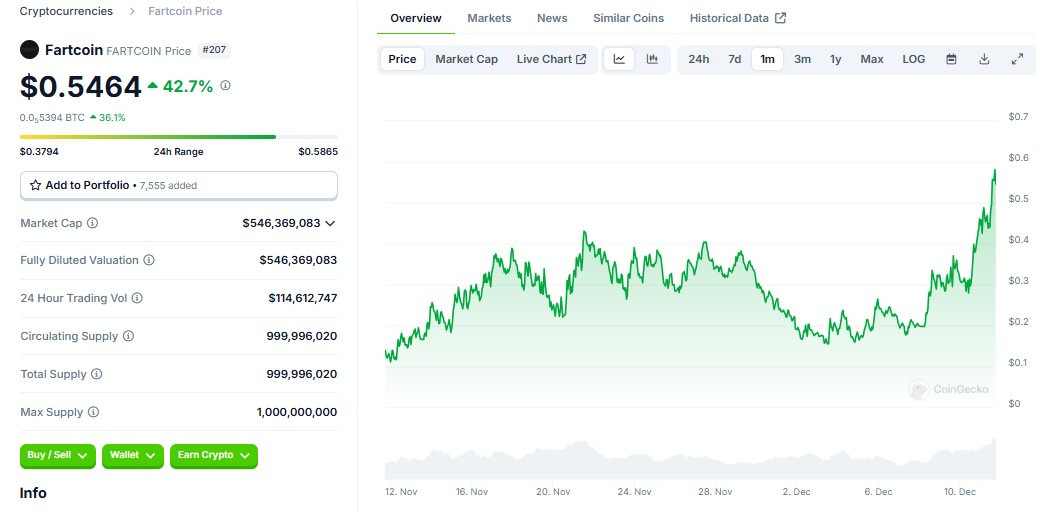1046x512 pixels.
Task: Select the line chart view icon
Action: tap(619, 59)
